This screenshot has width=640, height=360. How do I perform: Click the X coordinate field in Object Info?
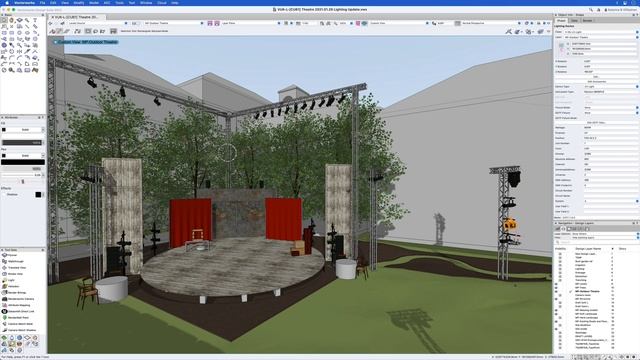coord(604,43)
